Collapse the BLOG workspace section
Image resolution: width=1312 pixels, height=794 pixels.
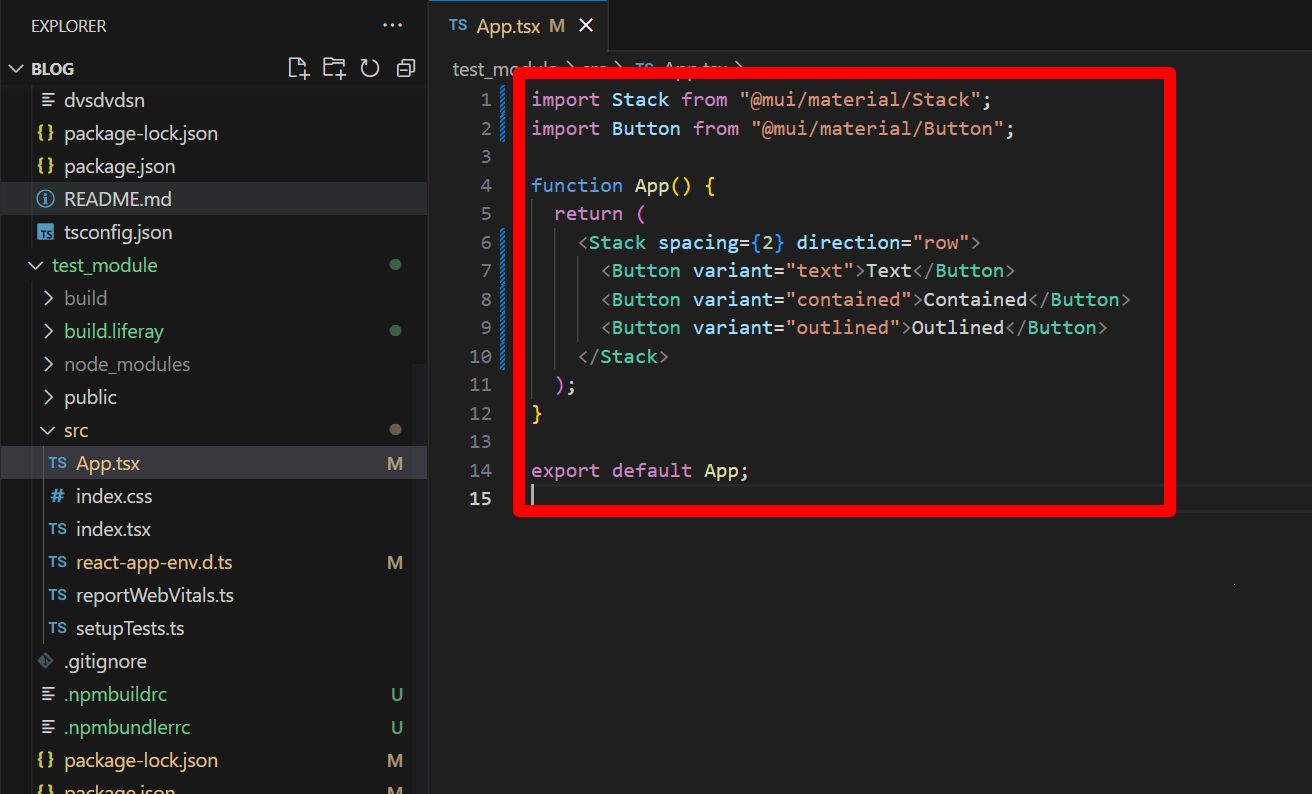pos(16,69)
